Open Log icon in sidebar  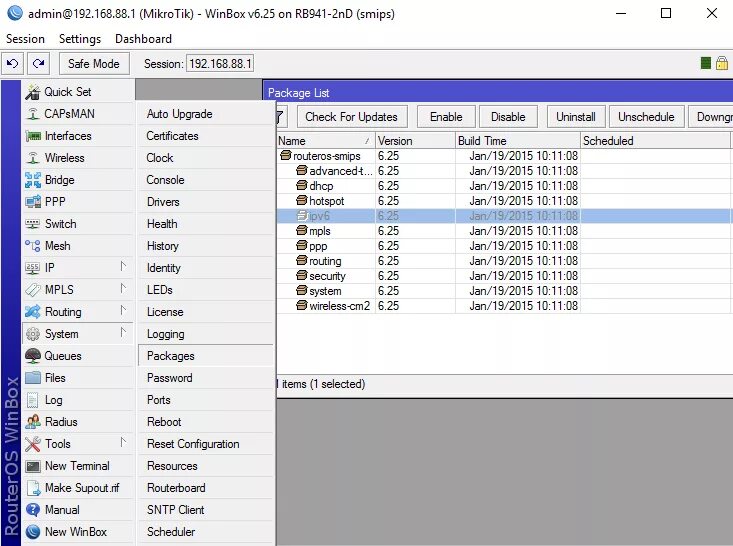pyautogui.click(x=33, y=400)
